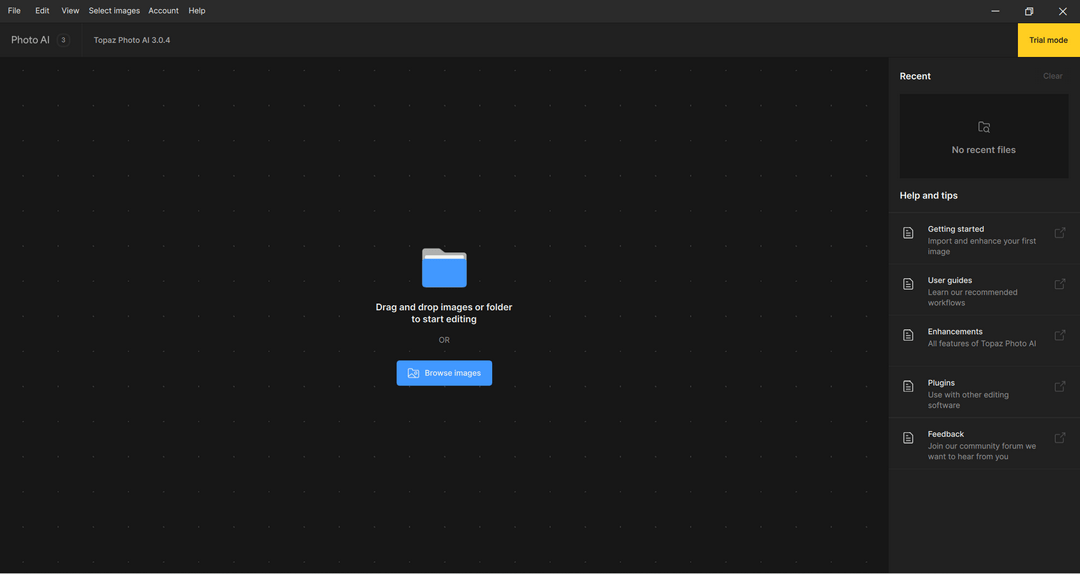Screen dimensions: 1080x574
Task: Click the blue folder icon in center
Action: pyautogui.click(x=444, y=268)
